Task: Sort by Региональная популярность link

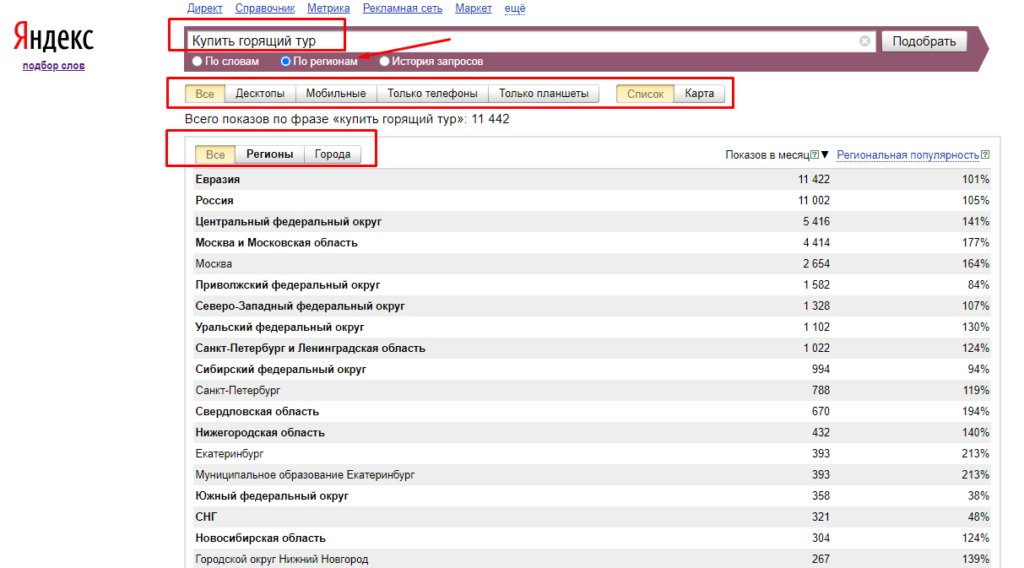Action: (x=907, y=155)
